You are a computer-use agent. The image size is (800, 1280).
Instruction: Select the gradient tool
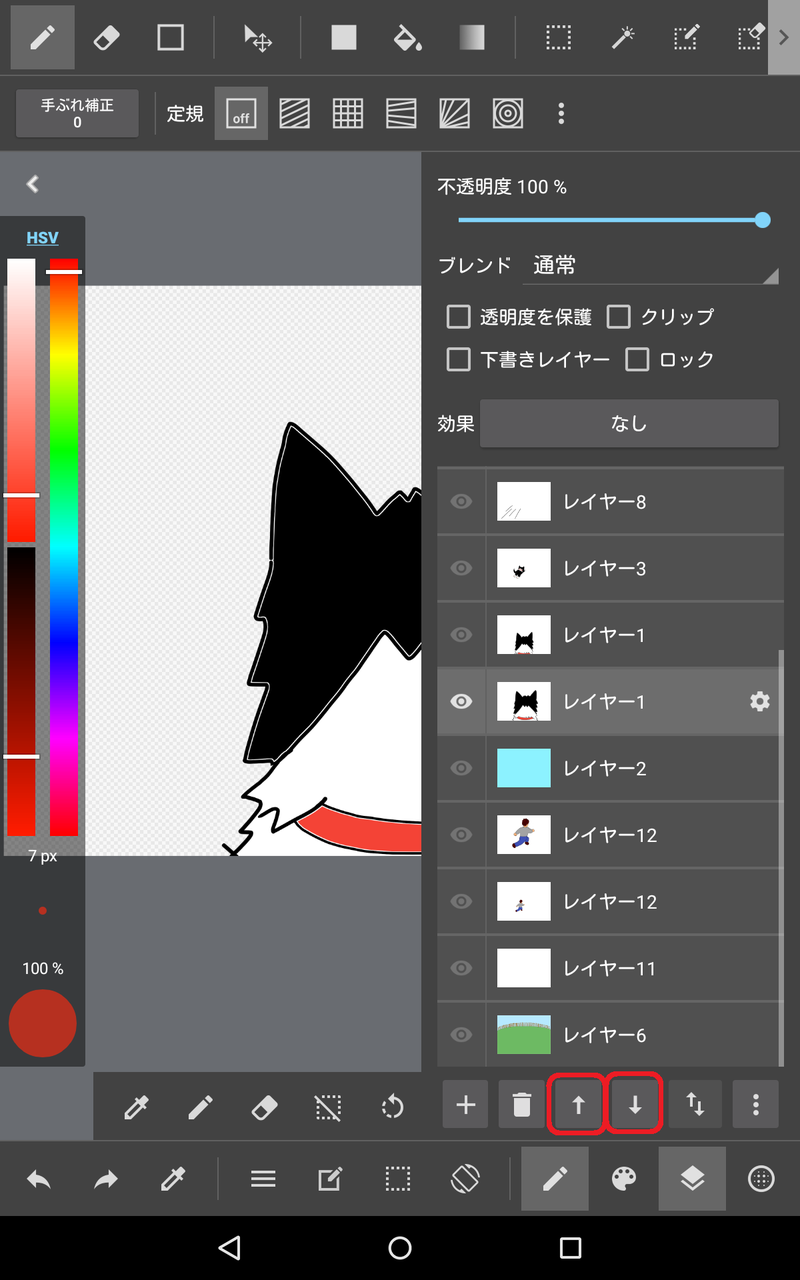click(x=472, y=38)
